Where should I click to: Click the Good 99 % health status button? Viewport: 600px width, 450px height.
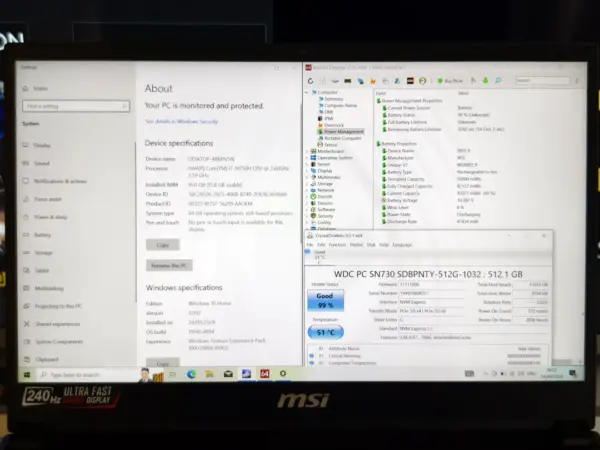pos(325,300)
